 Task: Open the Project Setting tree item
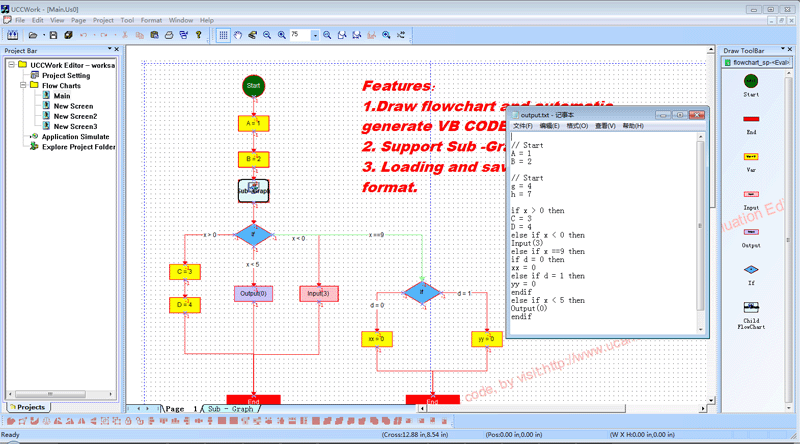point(65,76)
